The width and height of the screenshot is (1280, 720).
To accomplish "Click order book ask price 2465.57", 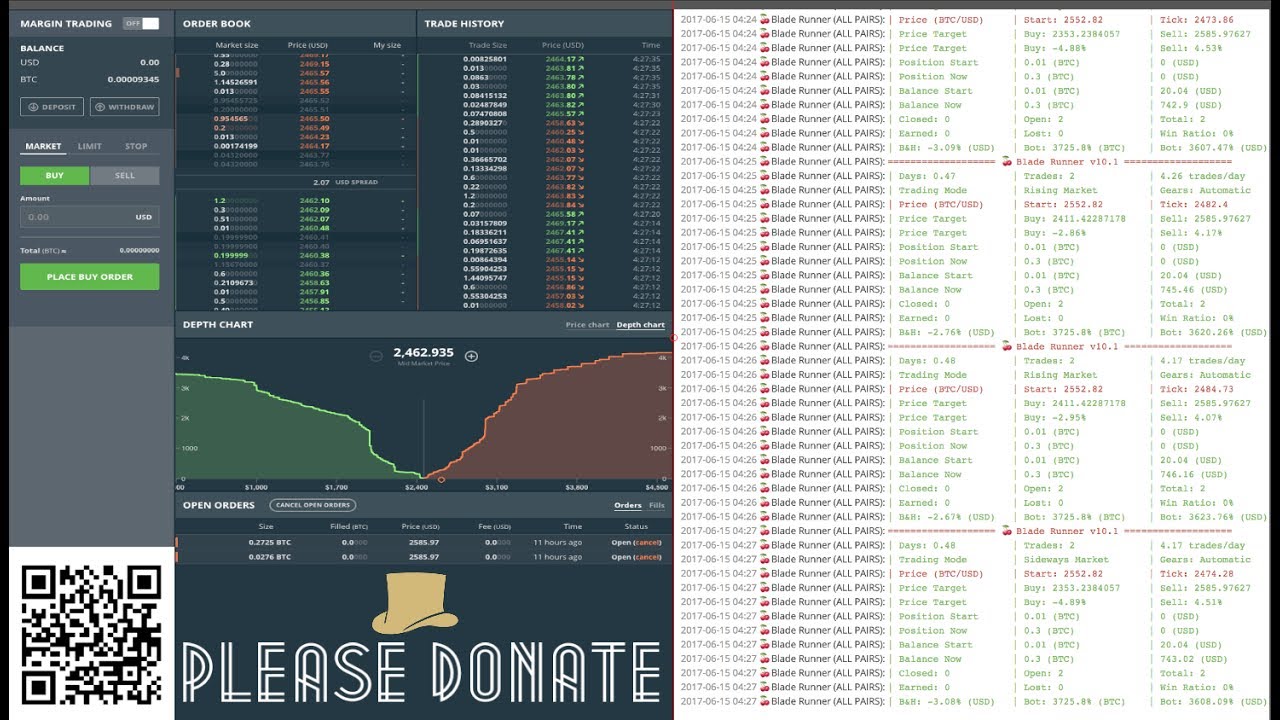I will [315, 73].
